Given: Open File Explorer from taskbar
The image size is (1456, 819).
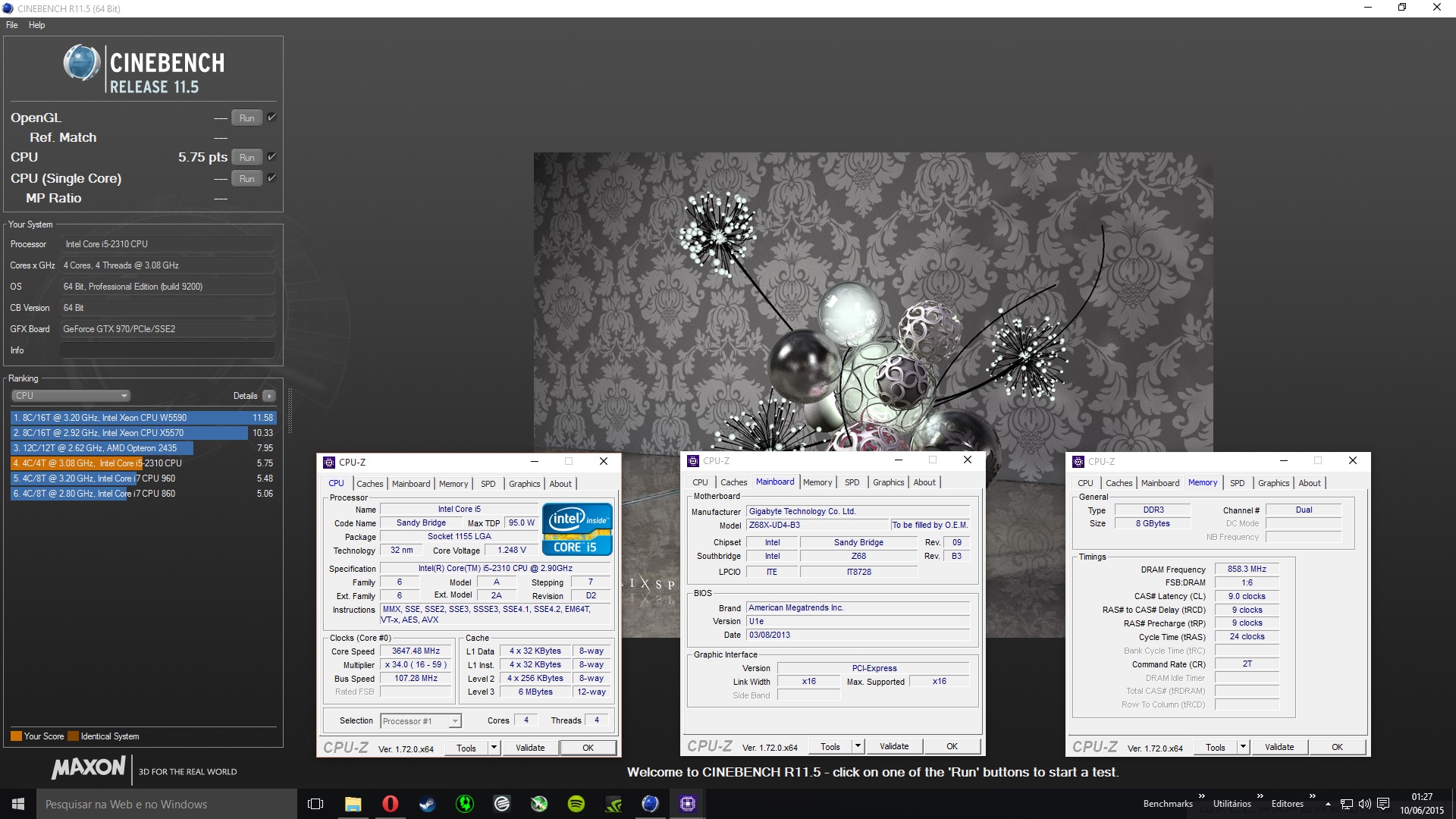Looking at the screenshot, I should [x=353, y=804].
